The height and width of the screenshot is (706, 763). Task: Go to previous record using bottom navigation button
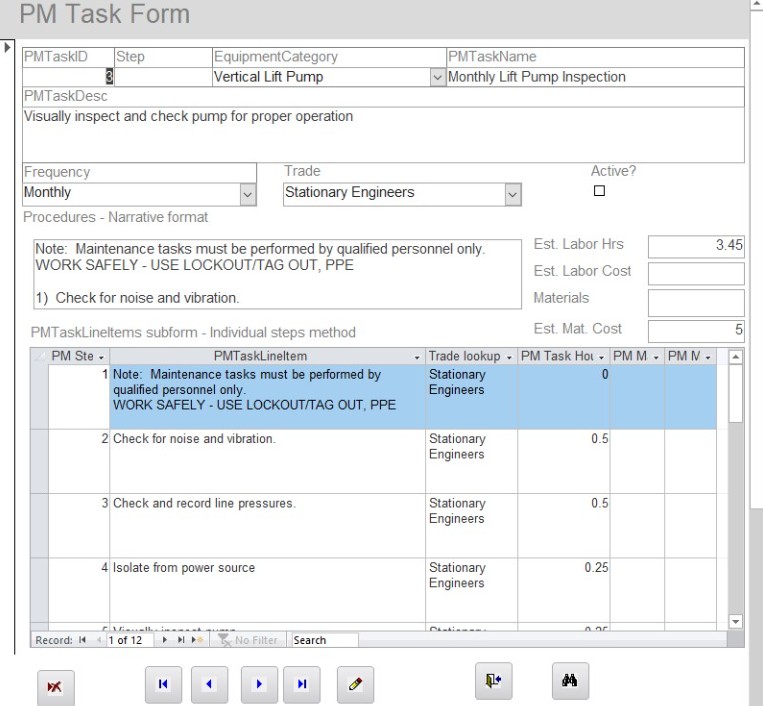(209, 684)
